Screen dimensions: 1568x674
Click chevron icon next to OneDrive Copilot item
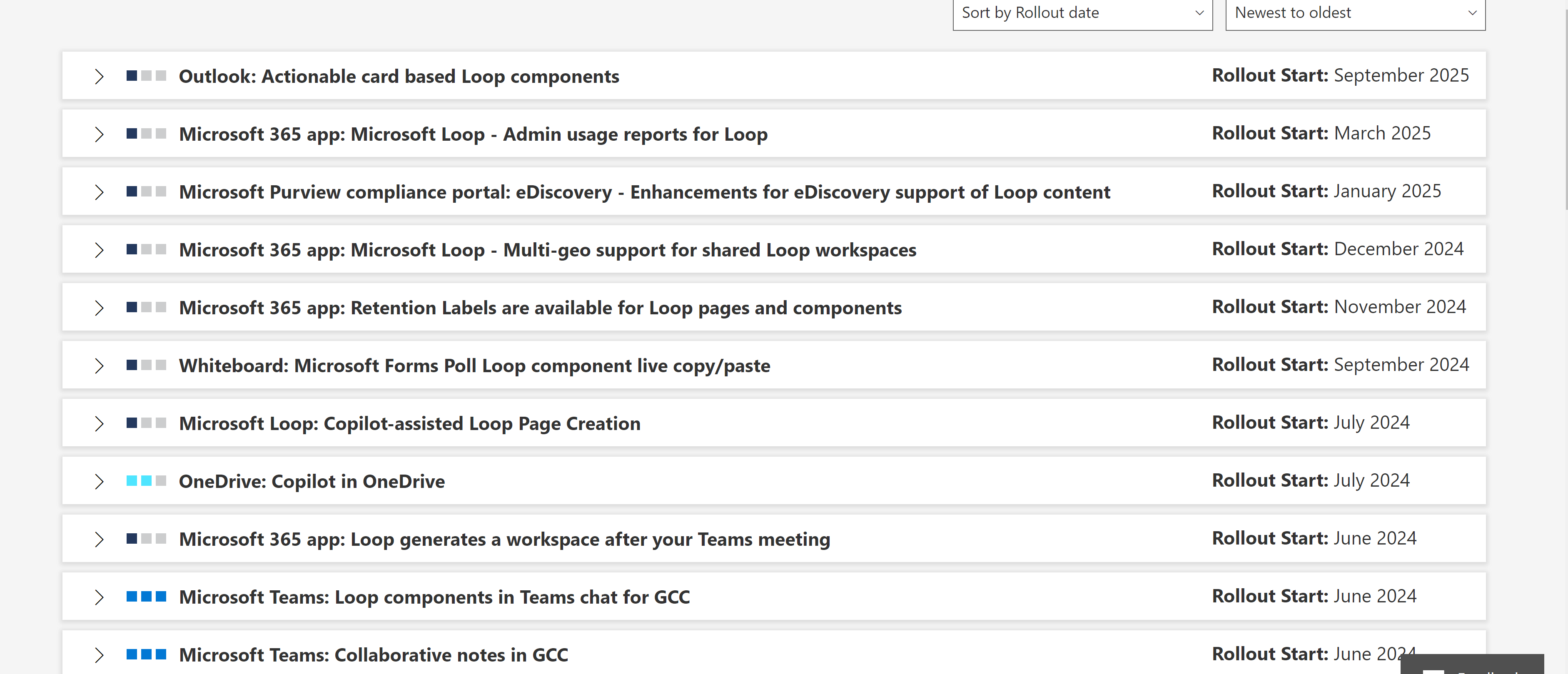click(99, 482)
